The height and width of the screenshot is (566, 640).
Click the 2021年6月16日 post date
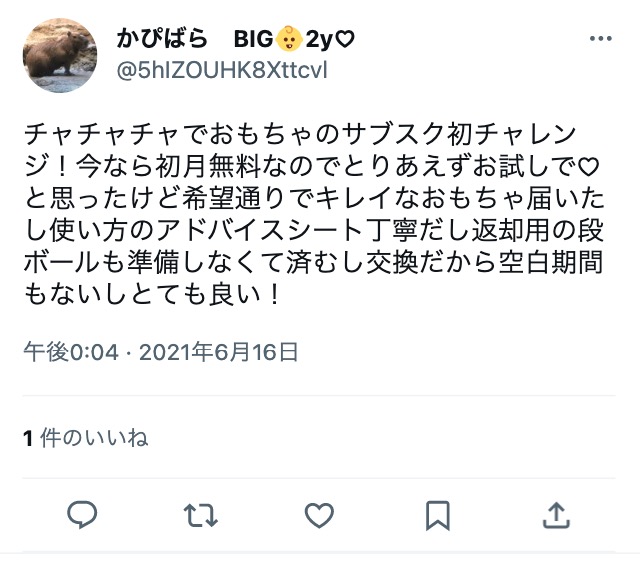pyautogui.click(x=219, y=352)
